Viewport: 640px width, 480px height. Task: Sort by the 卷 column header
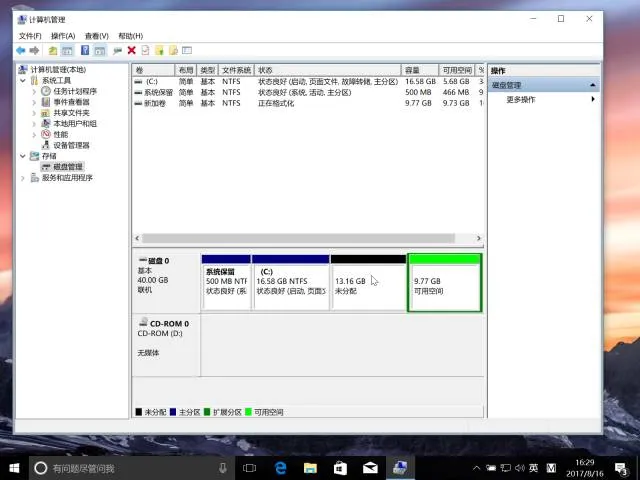(153, 70)
